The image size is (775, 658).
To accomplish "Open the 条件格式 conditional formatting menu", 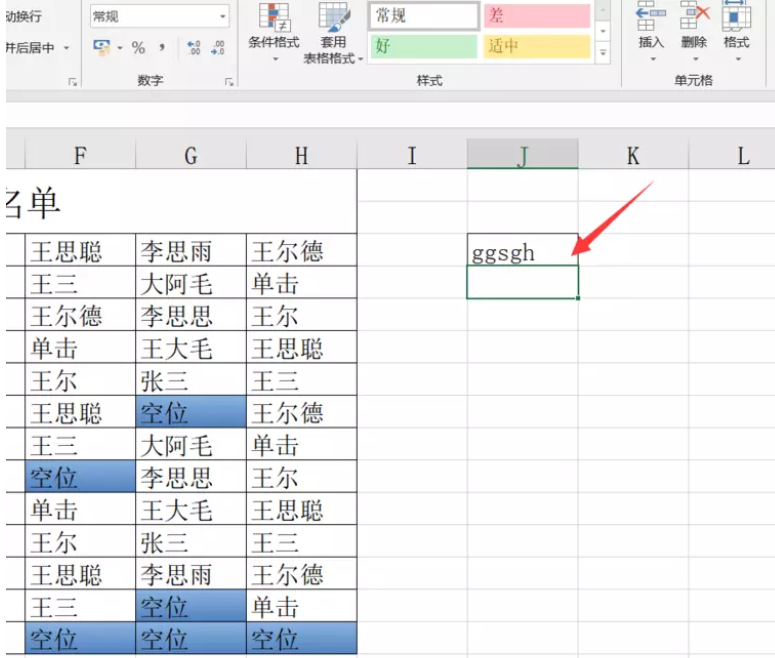I will click(273, 31).
